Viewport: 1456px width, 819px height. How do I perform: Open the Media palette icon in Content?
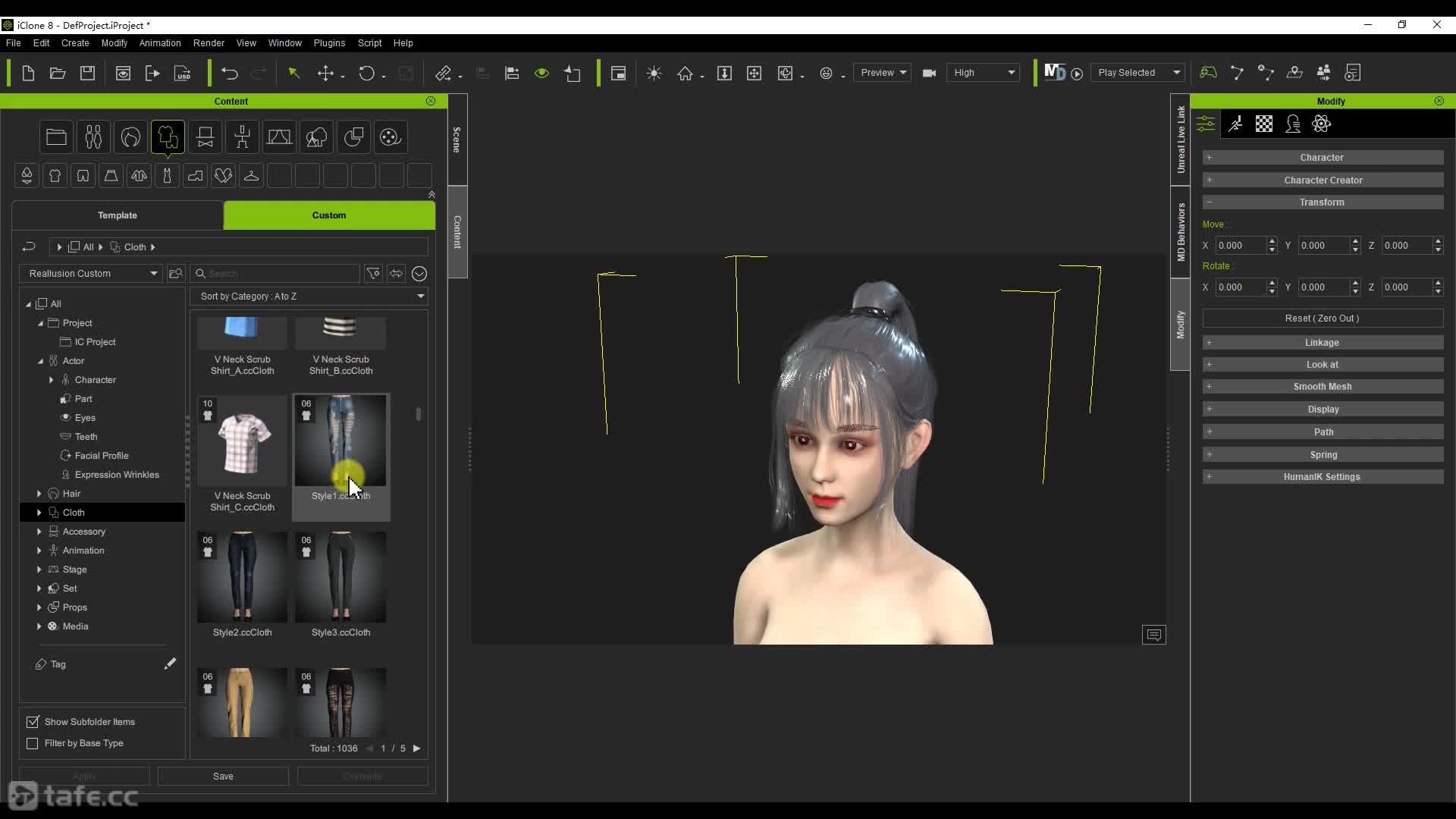[390, 137]
